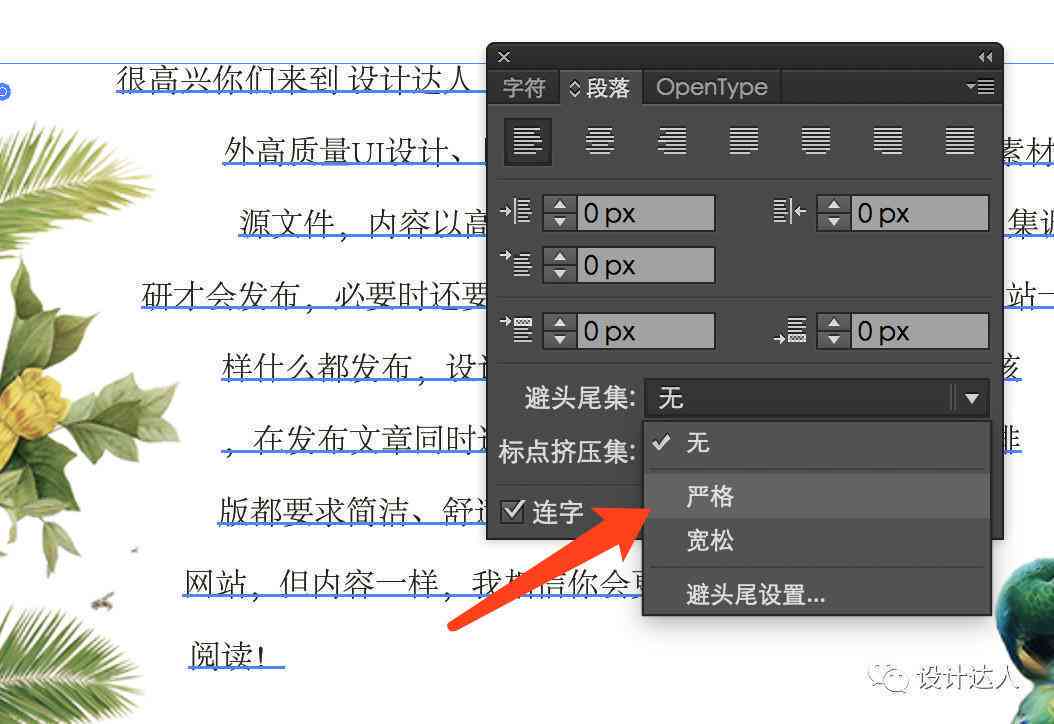
Task: Click text line starting '版都要求简洁'
Action: (x=352, y=510)
